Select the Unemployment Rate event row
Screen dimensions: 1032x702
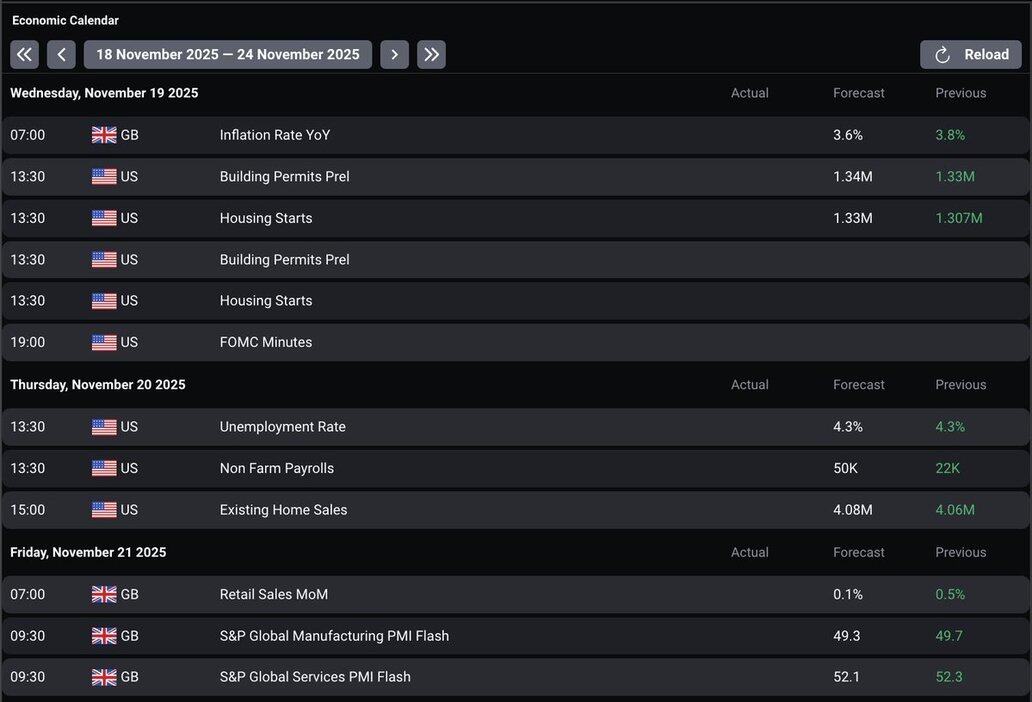click(x=283, y=427)
